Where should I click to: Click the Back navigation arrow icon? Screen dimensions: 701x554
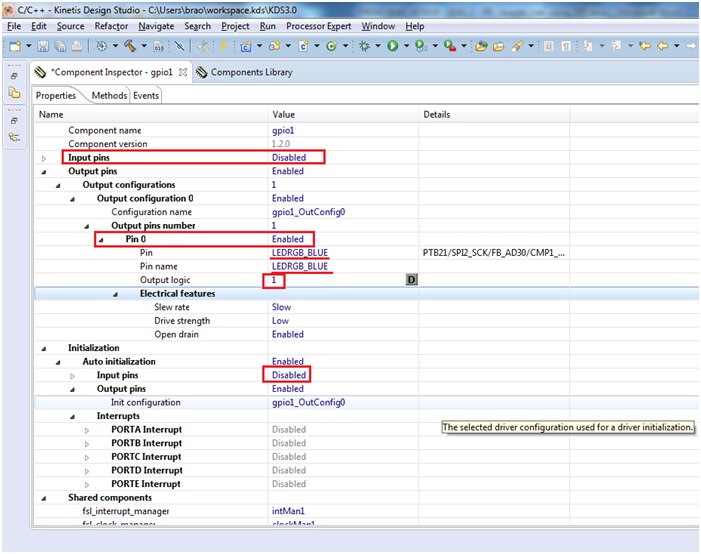pyautogui.click(x=663, y=46)
